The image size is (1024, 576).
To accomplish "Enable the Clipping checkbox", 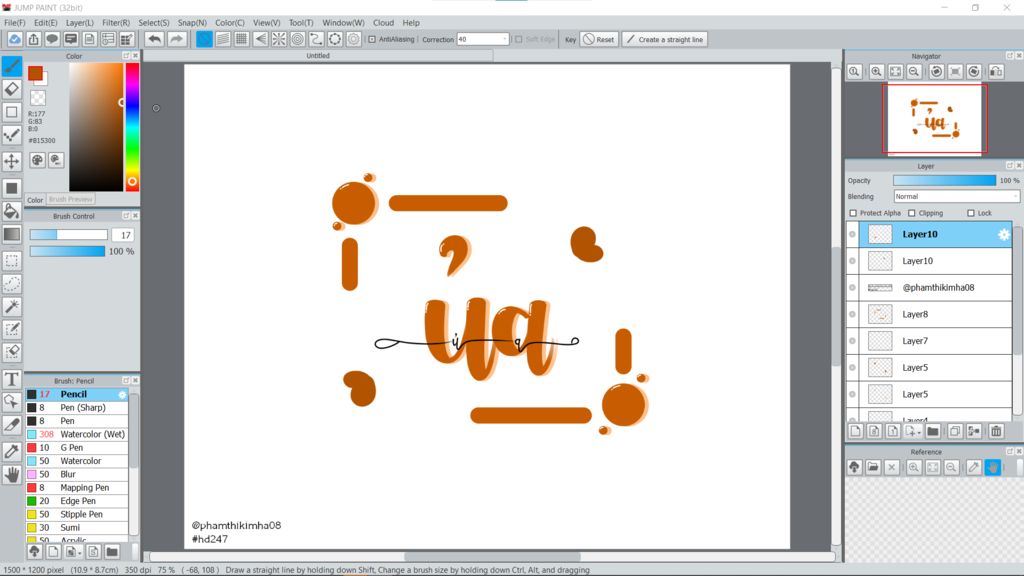I will [912, 213].
